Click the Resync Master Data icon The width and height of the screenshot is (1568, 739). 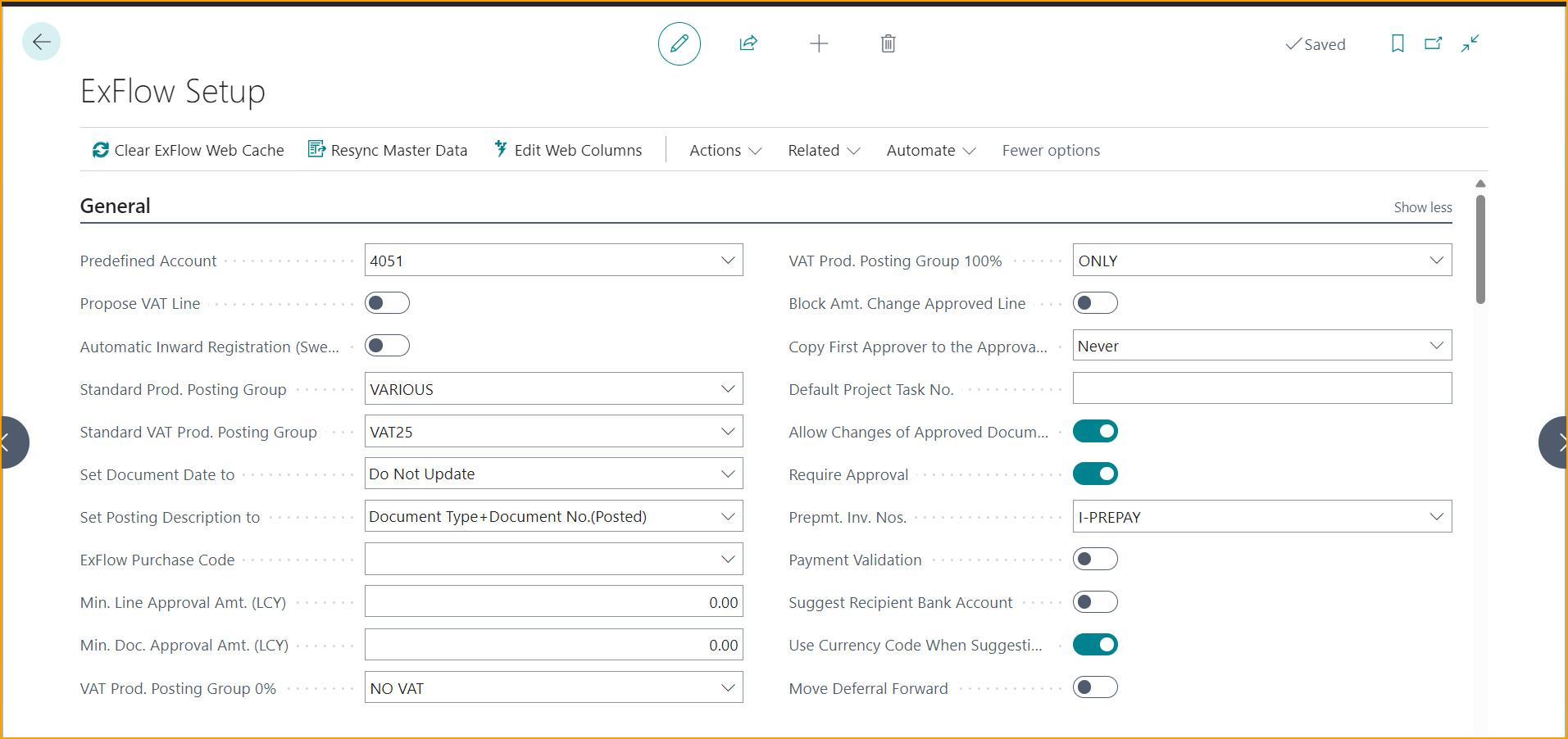(x=316, y=149)
